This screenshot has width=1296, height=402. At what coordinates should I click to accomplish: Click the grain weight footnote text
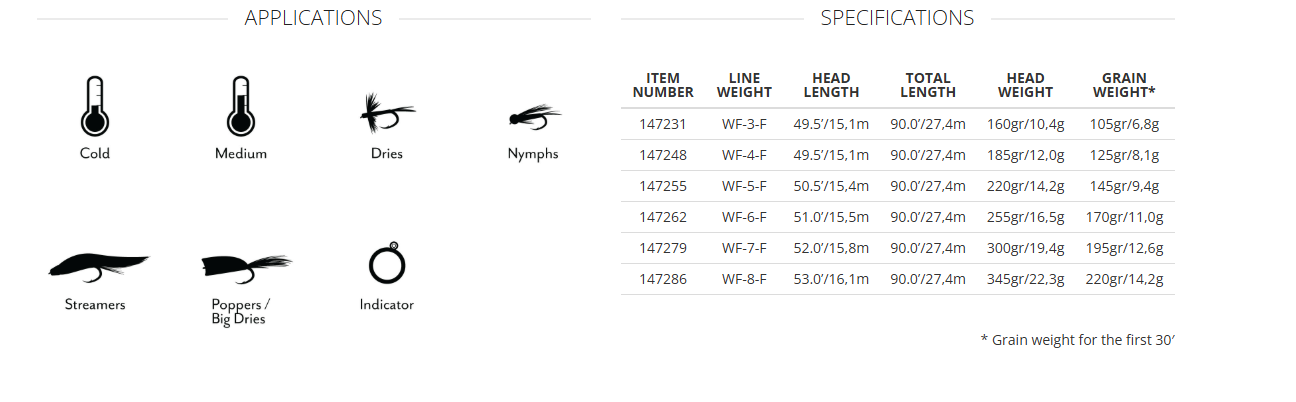1077,340
